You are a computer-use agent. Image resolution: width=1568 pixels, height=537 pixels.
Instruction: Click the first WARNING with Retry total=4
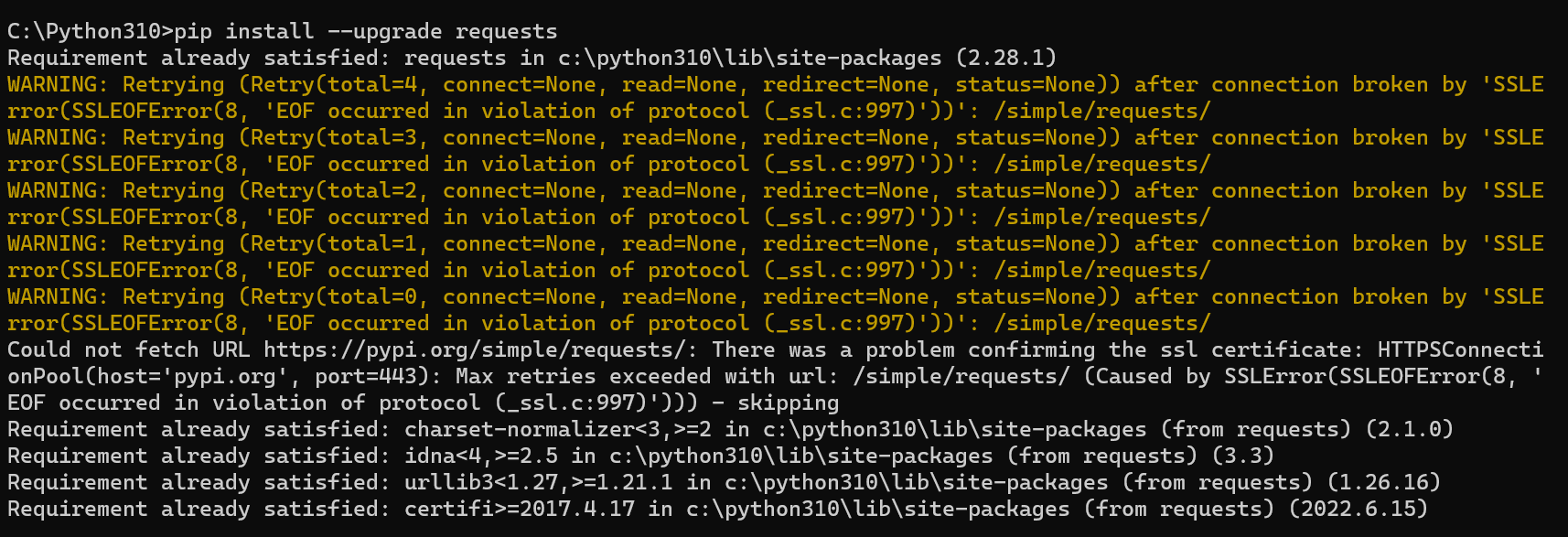point(775,98)
